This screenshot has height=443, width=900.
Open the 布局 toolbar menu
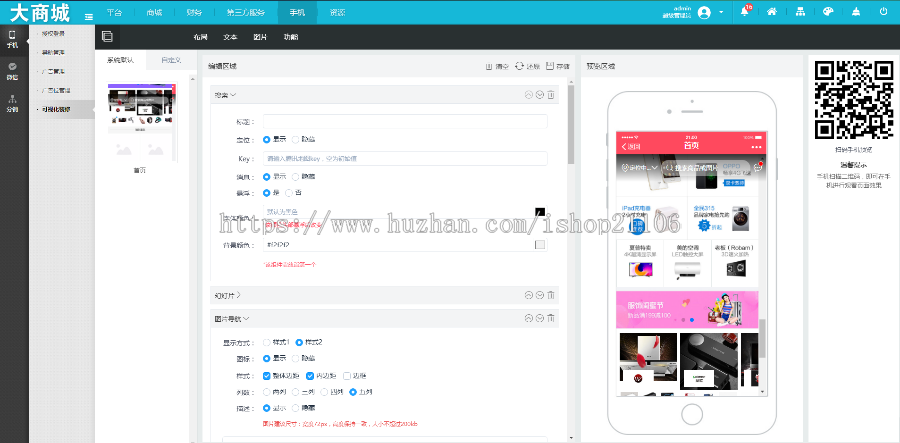click(200, 37)
